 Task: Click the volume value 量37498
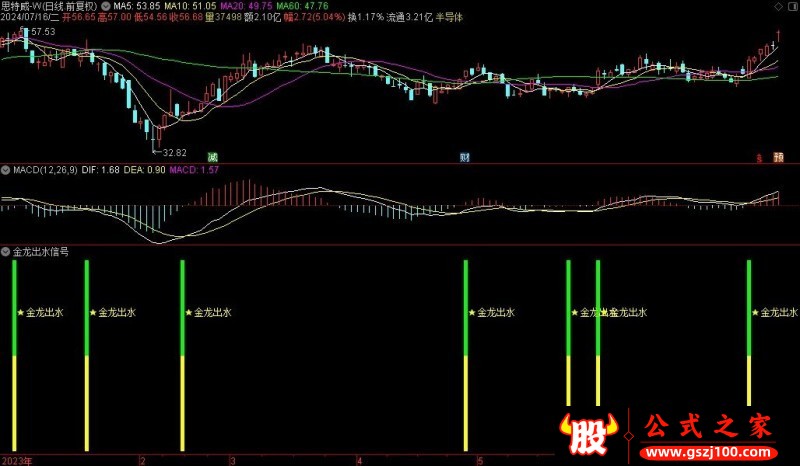pos(223,17)
